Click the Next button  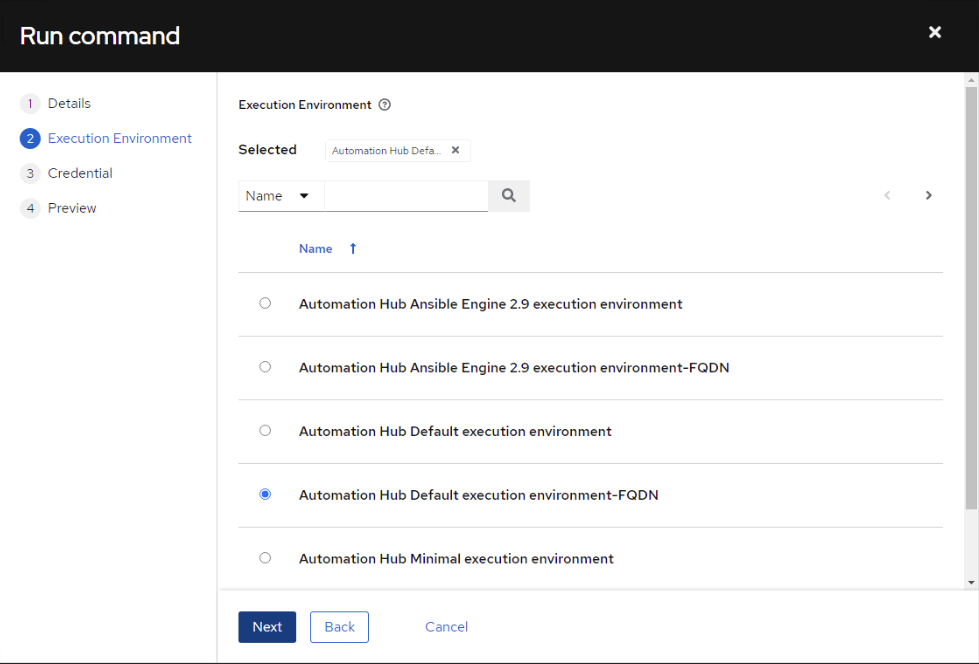267,627
